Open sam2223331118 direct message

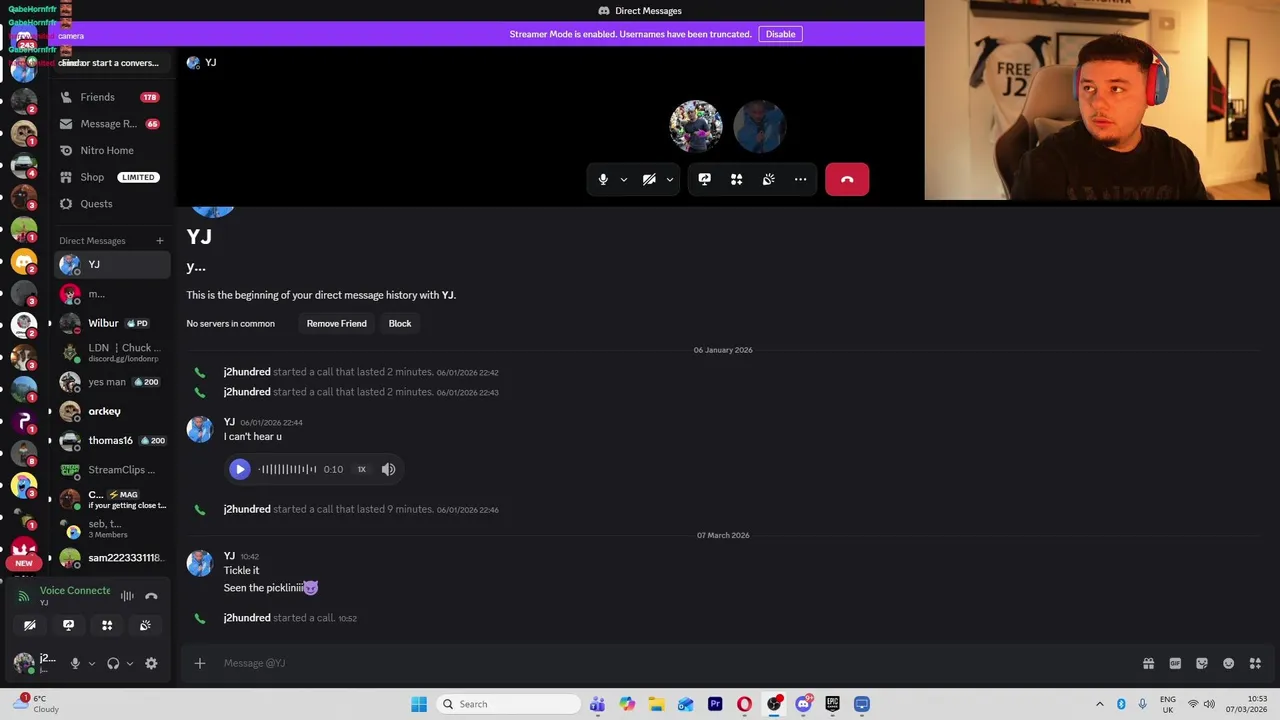click(x=112, y=558)
